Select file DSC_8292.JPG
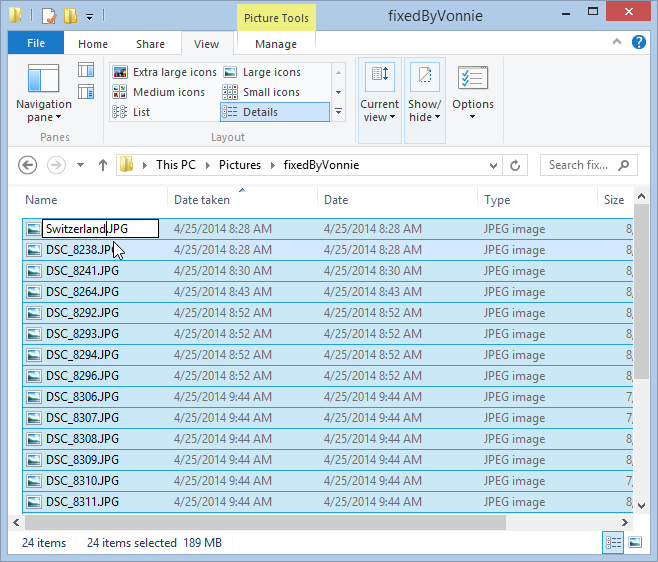The image size is (658, 562). 328,313
